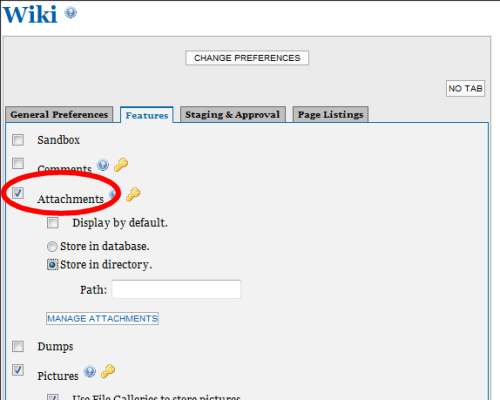The width and height of the screenshot is (500, 400).
Task: Click the help icon next to Attachments
Action: pos(113,194)
